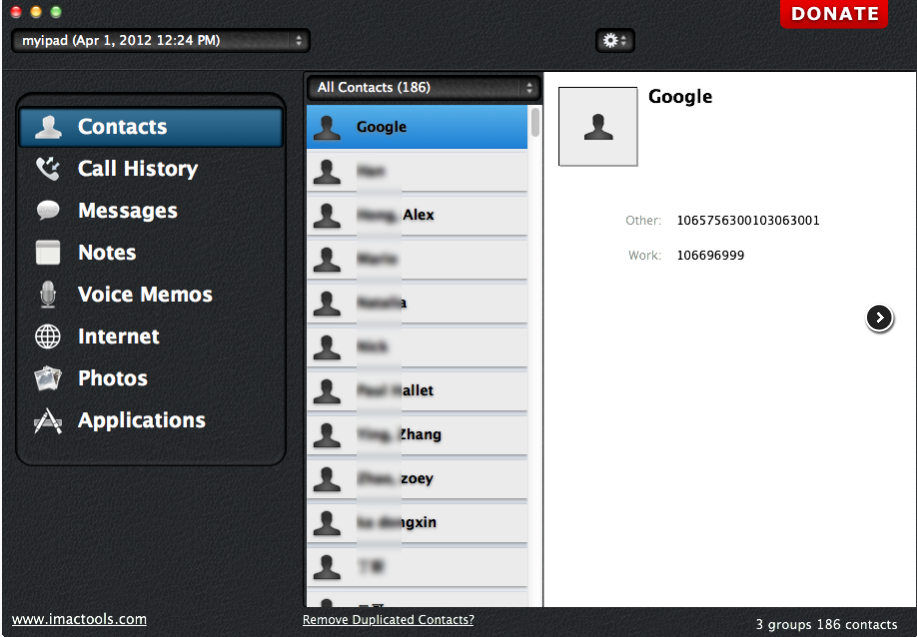Click the Notes notepad icon

pyautogui.click(x=48, y=252)
